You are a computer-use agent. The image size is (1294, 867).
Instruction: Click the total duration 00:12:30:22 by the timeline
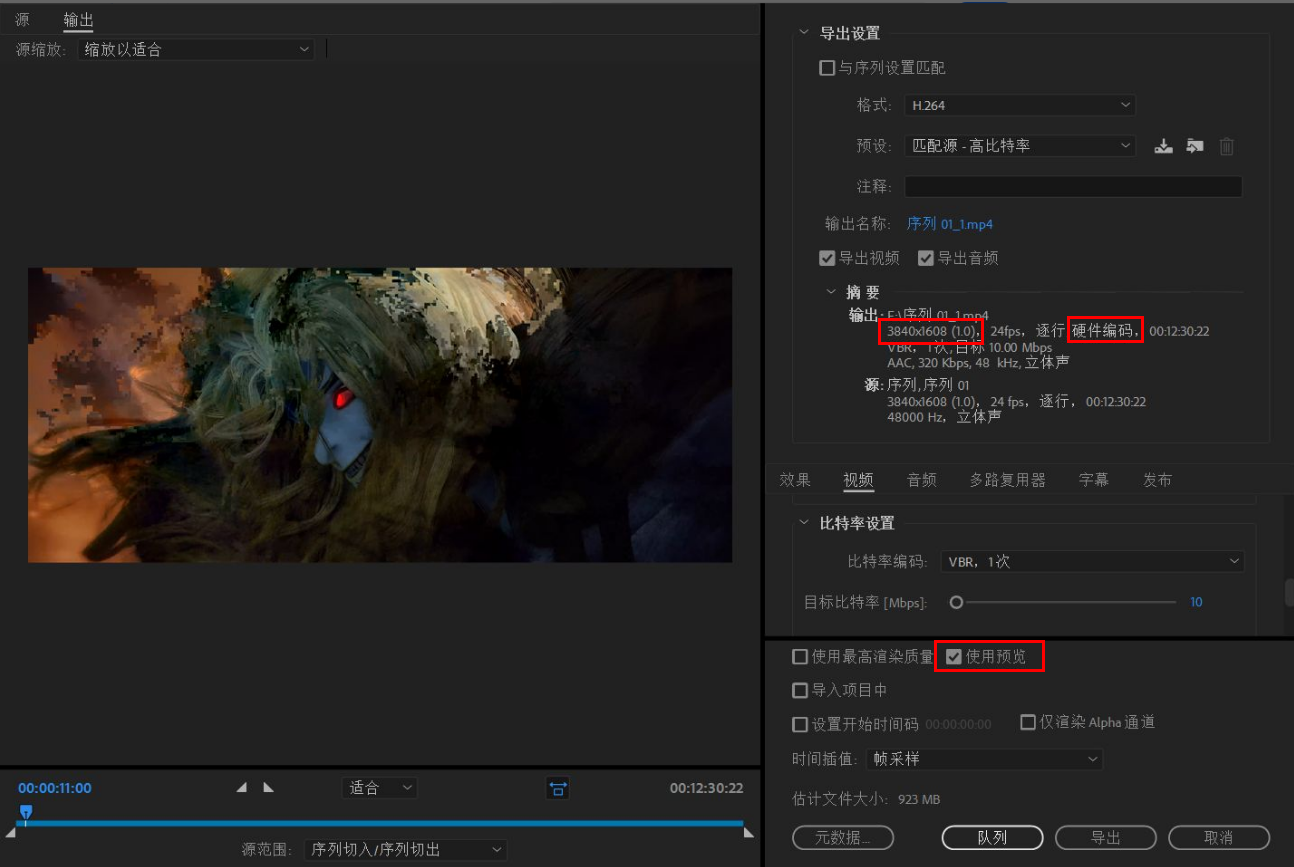click(706, 788)
